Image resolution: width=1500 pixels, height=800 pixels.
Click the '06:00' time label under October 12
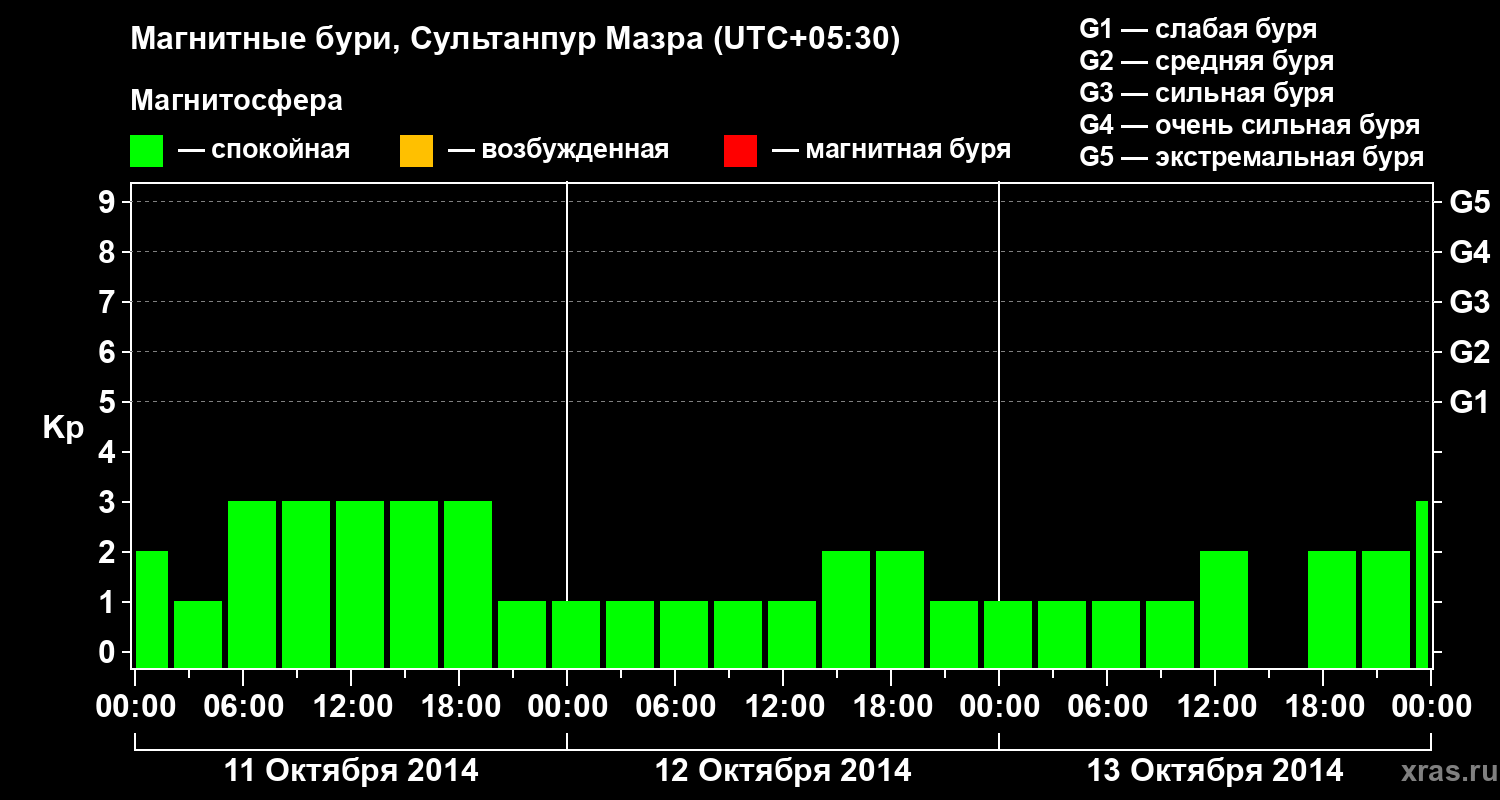(675, 707)
